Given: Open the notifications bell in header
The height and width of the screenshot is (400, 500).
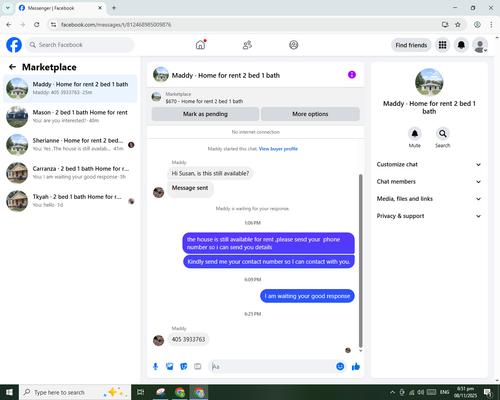Looking at the screenshot, I should (461, 45).
